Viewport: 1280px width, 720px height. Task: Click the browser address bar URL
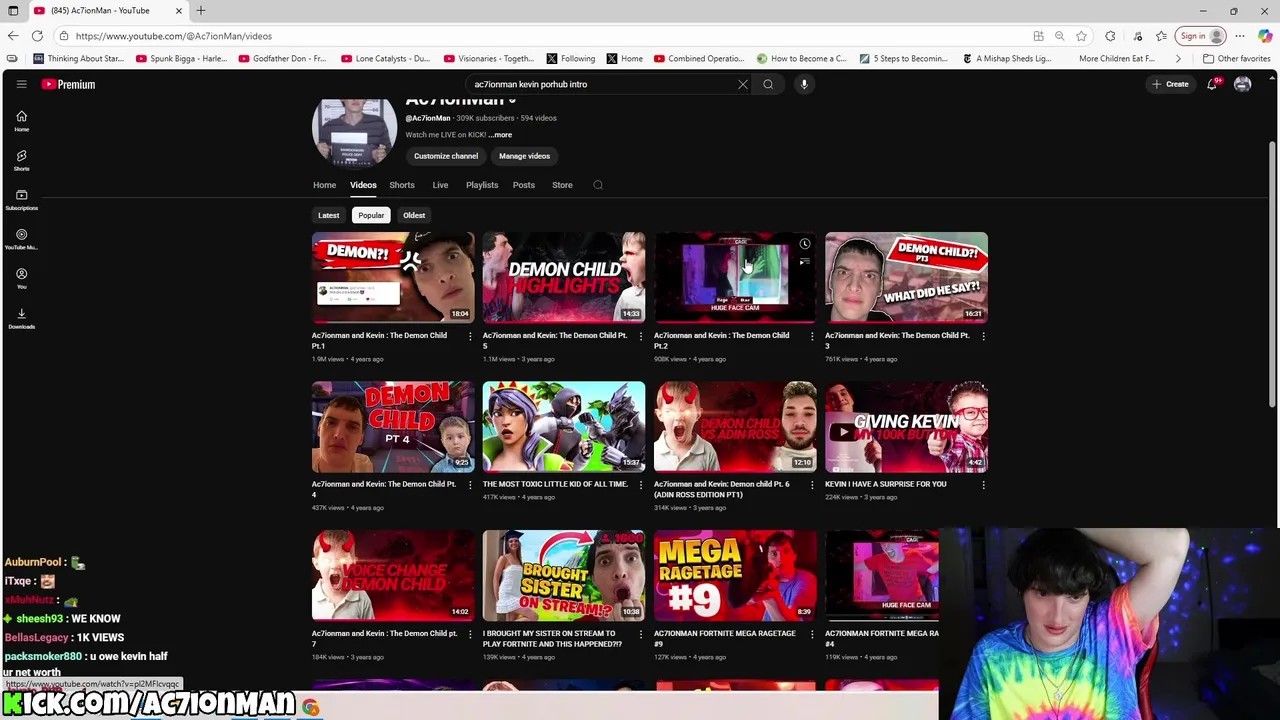tap(173, 36)
